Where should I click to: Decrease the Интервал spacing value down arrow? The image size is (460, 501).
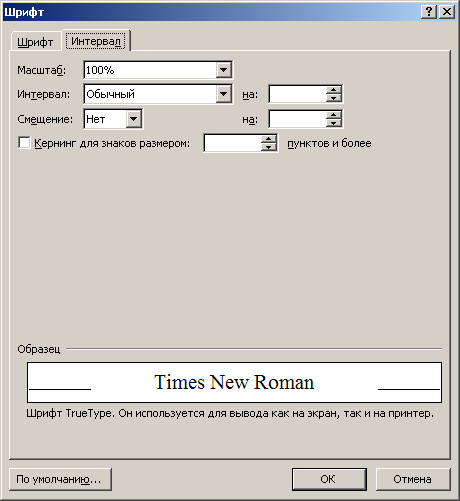tap(333, 98)
